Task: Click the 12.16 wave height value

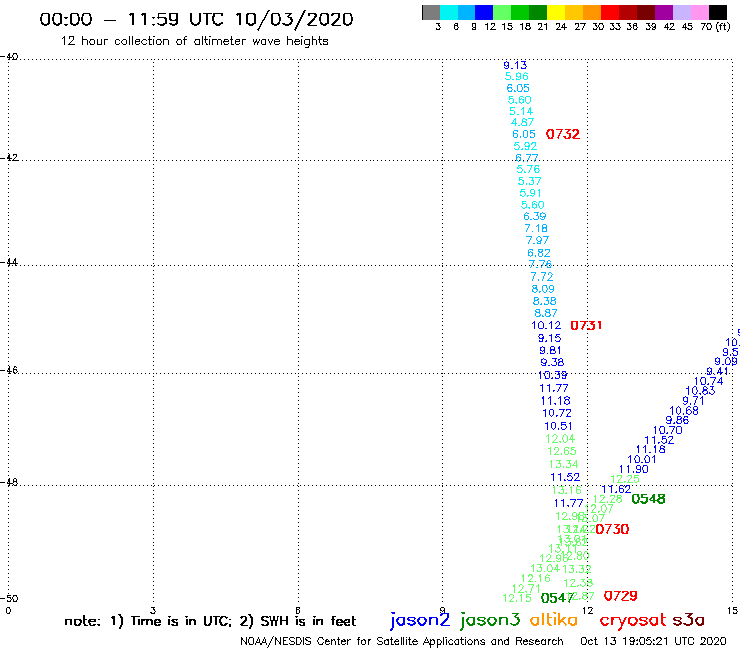Action: (x=536, y=578)
